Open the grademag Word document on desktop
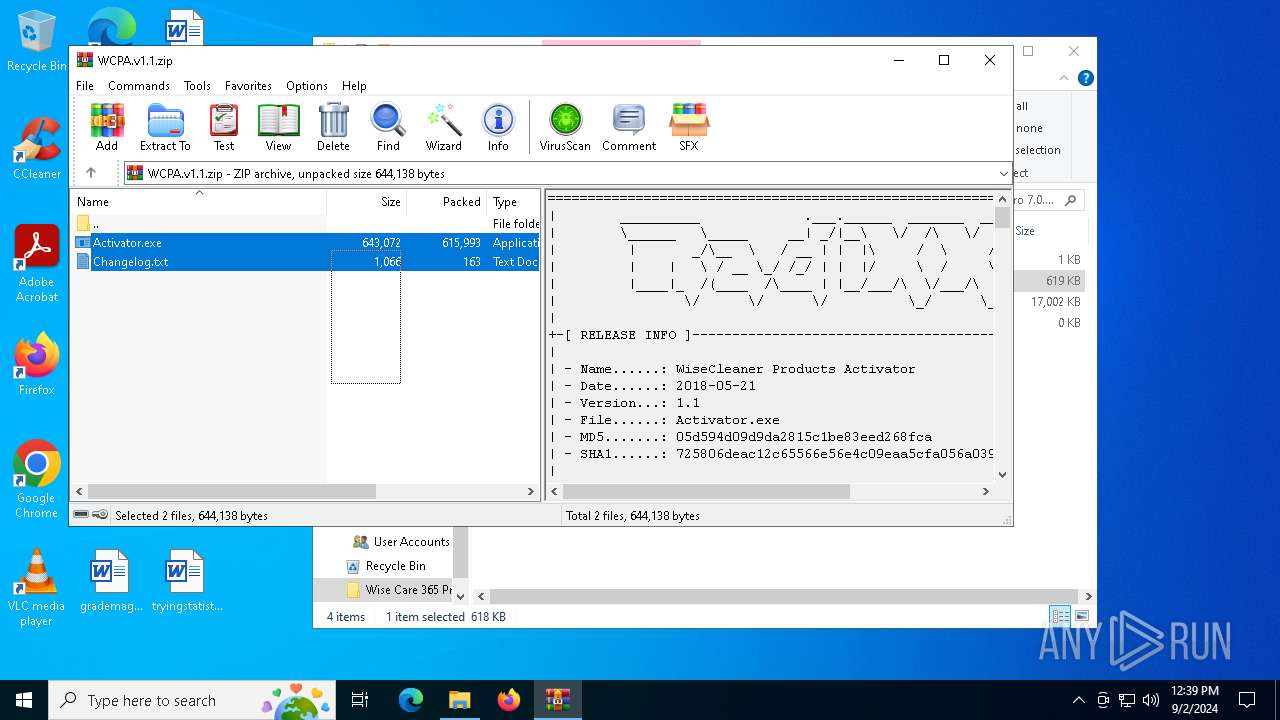Screen dimensions: 1280x720 (x=111, y=581)
